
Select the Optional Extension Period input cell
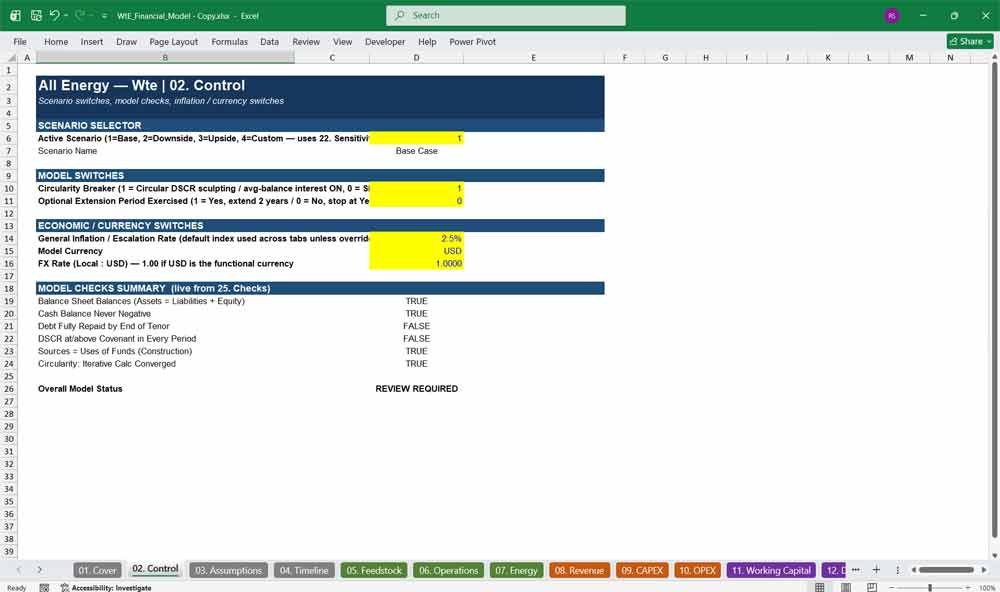pyautogui.click(x=416, y=201)
